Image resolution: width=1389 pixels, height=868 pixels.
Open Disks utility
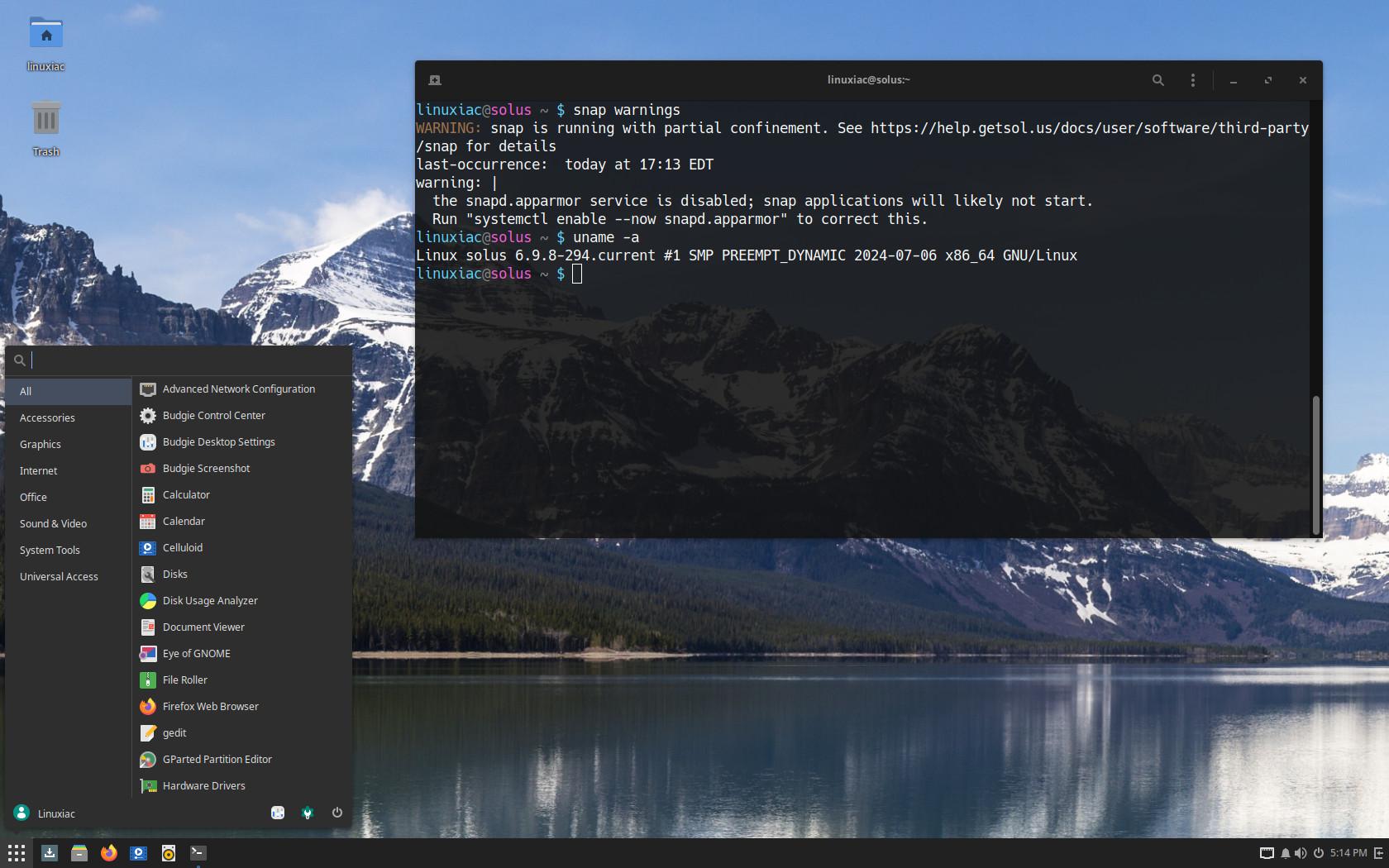(242, 575)
